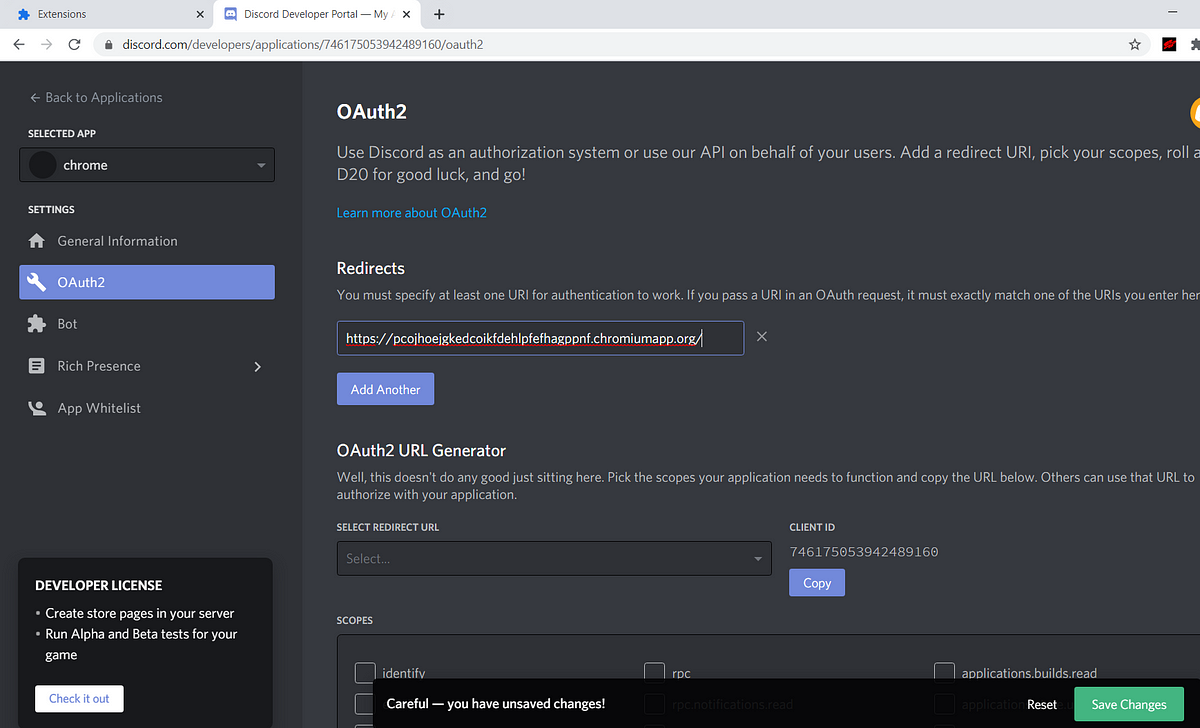Open a new tab with plus icon
The height and width of the screenshot is (728, 1200).
tap(439, 14)
